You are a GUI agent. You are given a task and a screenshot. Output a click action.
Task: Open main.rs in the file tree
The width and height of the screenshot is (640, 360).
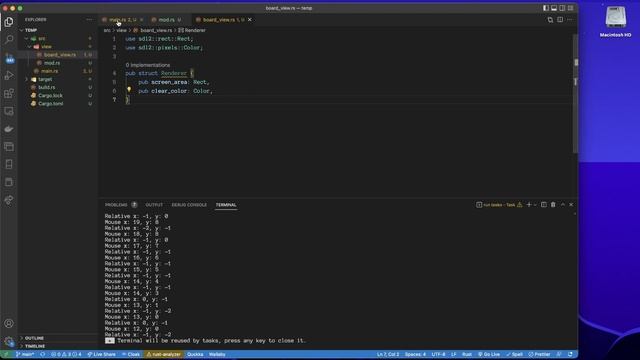(x=49, y=71)
